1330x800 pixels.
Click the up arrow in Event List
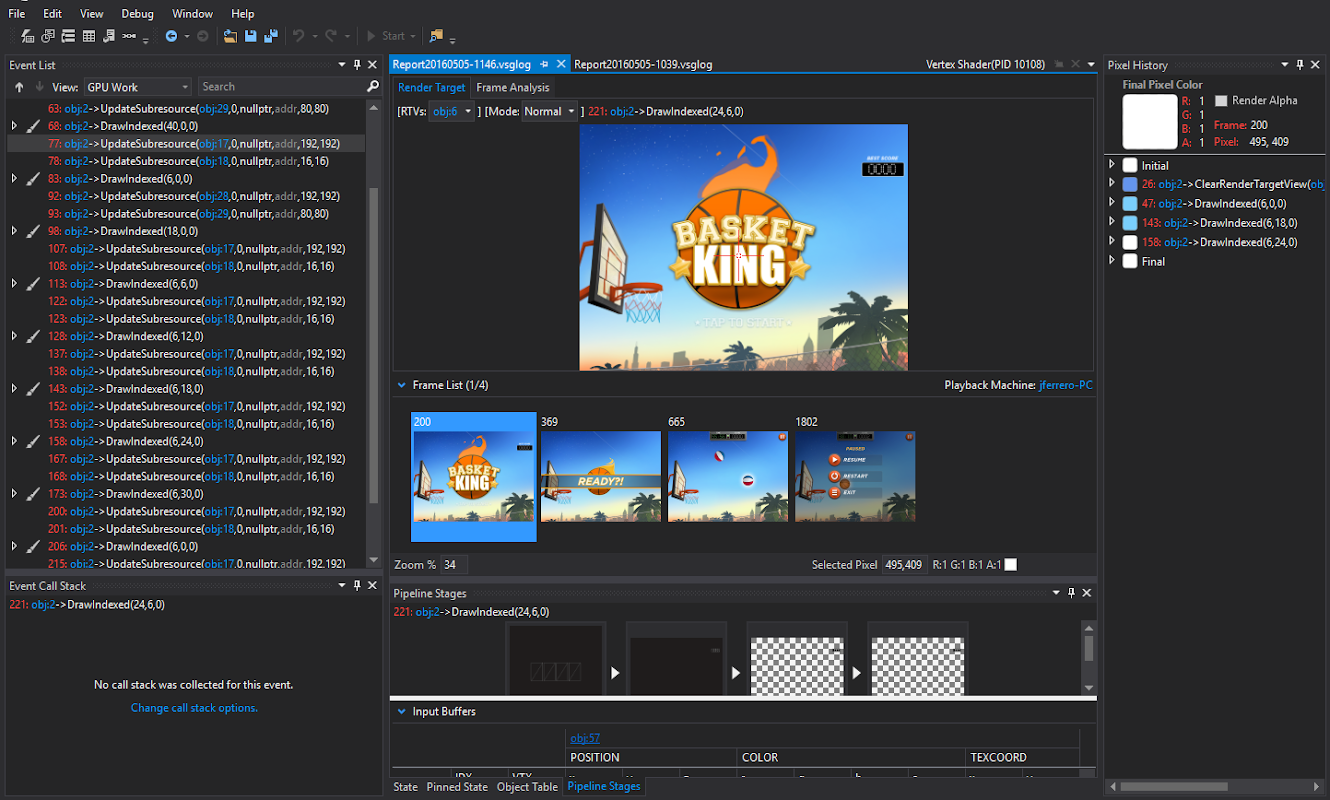pos(19,87)
